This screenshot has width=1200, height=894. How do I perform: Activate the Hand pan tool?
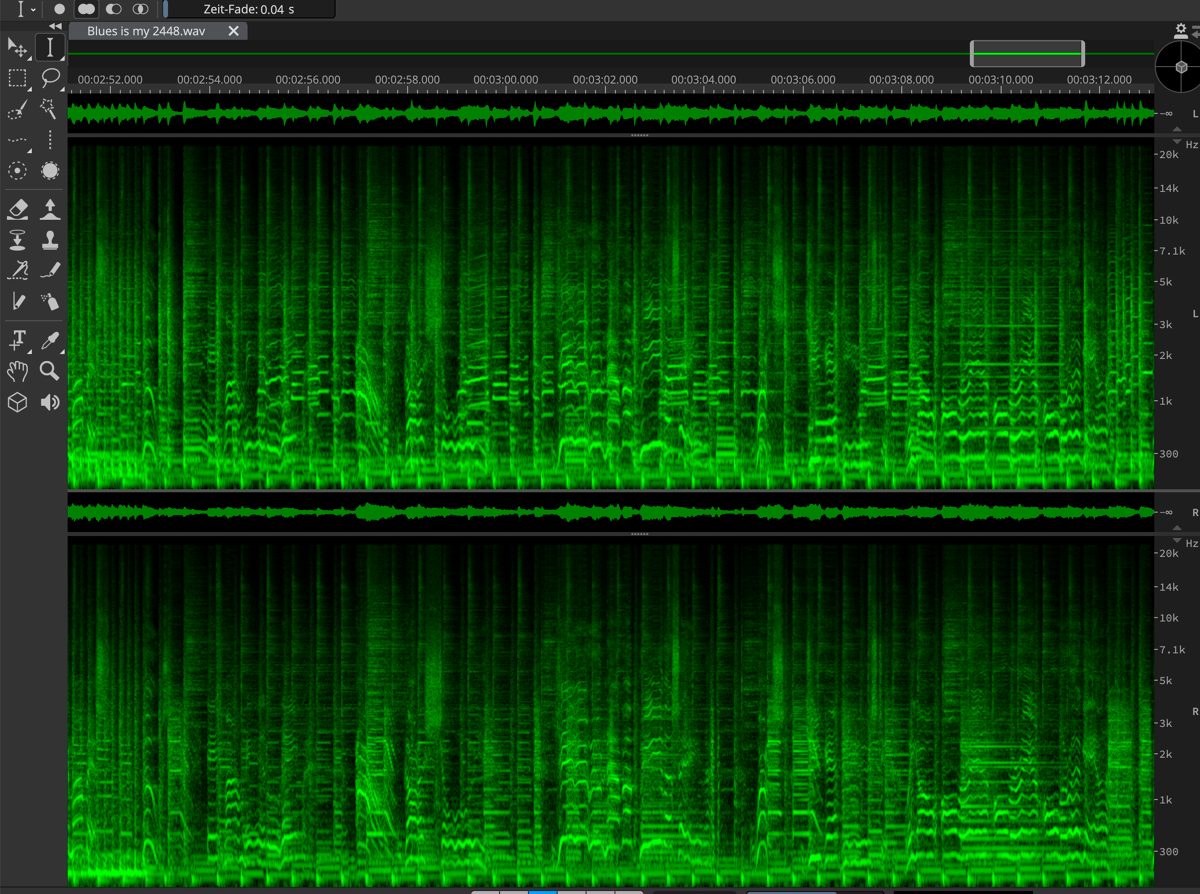[x=17, y=371]
